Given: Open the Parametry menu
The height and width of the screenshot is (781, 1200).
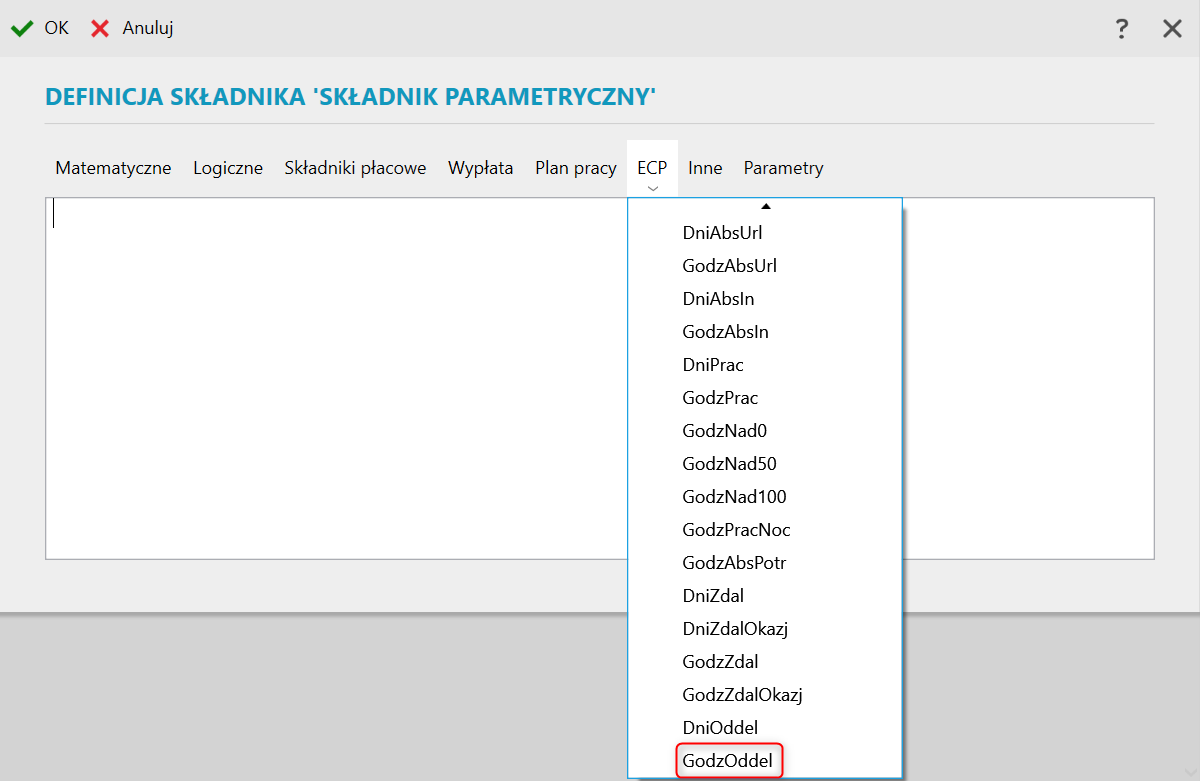Looking at the screenshot, I should point(783,168).
